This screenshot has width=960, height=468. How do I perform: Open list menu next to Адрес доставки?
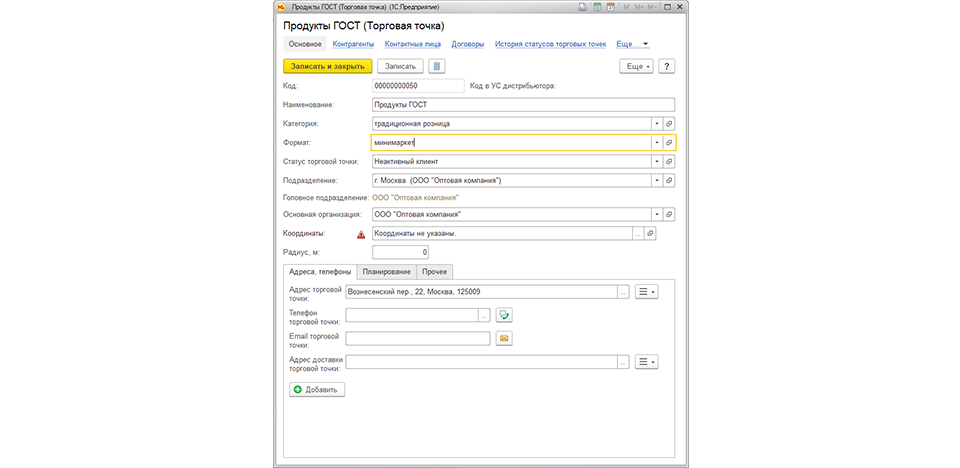click(x=647, y=362)
